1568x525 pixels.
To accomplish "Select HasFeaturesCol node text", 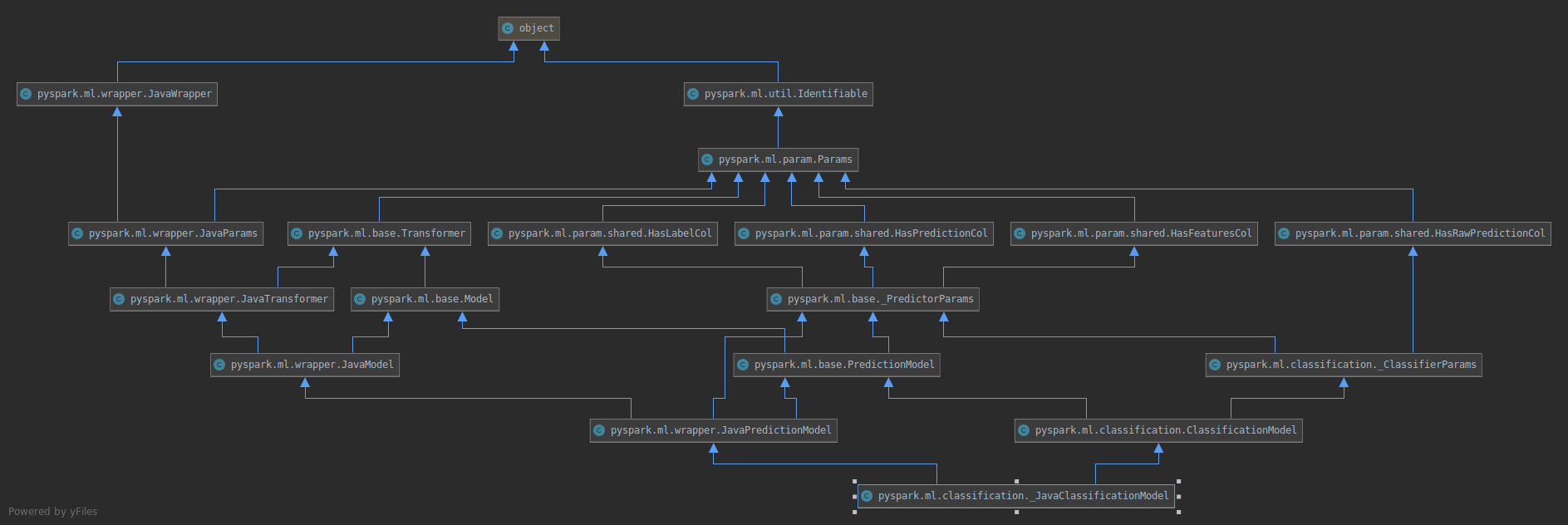I will [x=1142, y=233].
